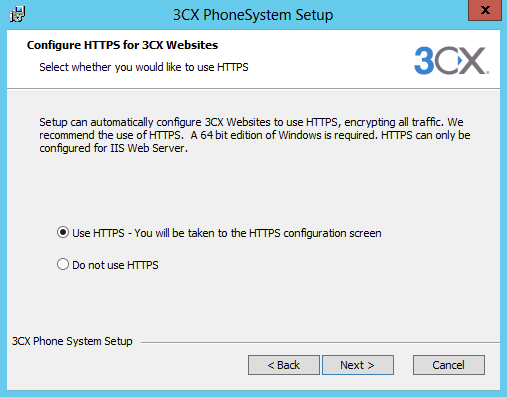Go to the next step with Next >
The image size is (507, 397).
(358, 365)
